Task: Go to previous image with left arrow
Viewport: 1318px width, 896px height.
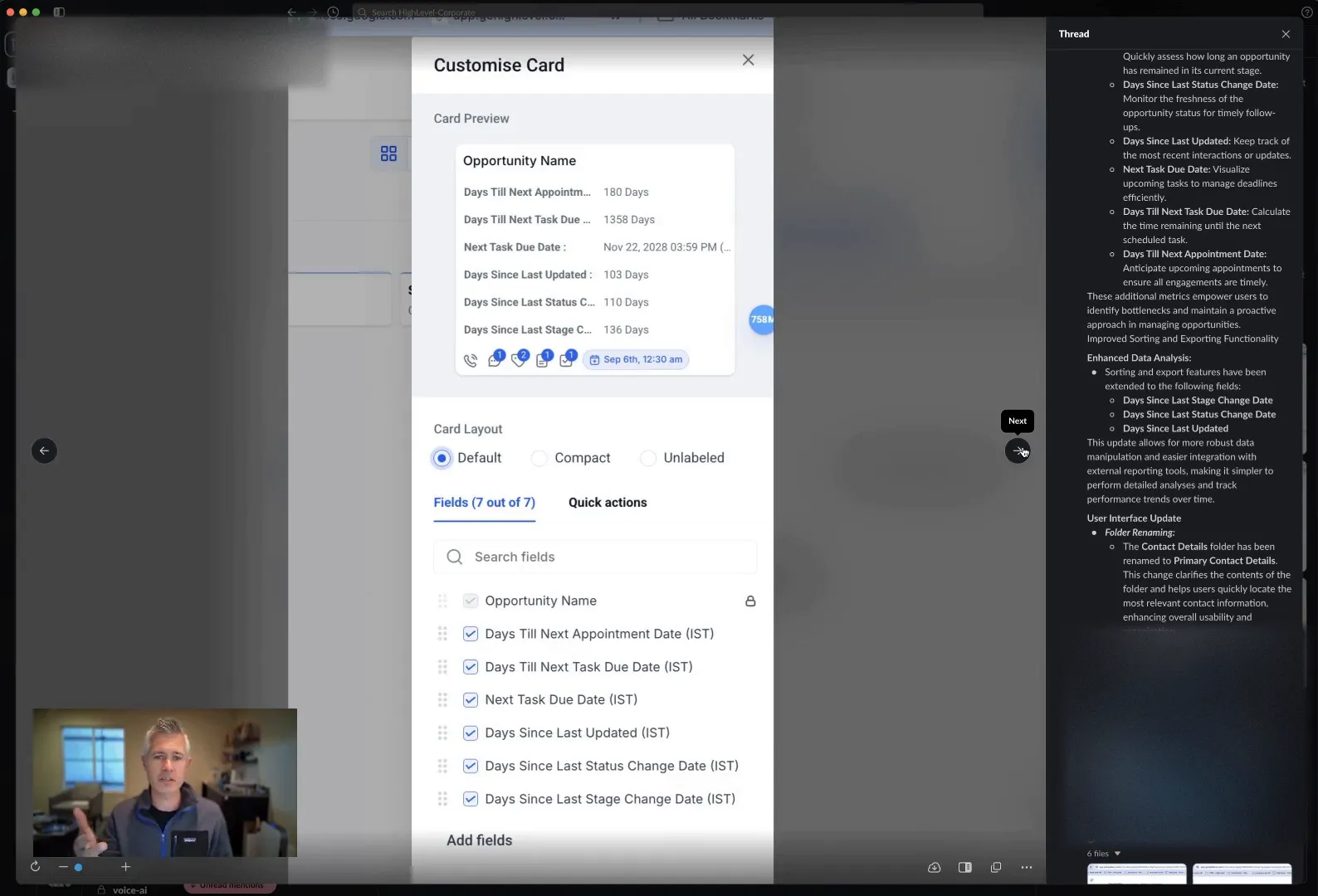Action: (x=44, y=450)
